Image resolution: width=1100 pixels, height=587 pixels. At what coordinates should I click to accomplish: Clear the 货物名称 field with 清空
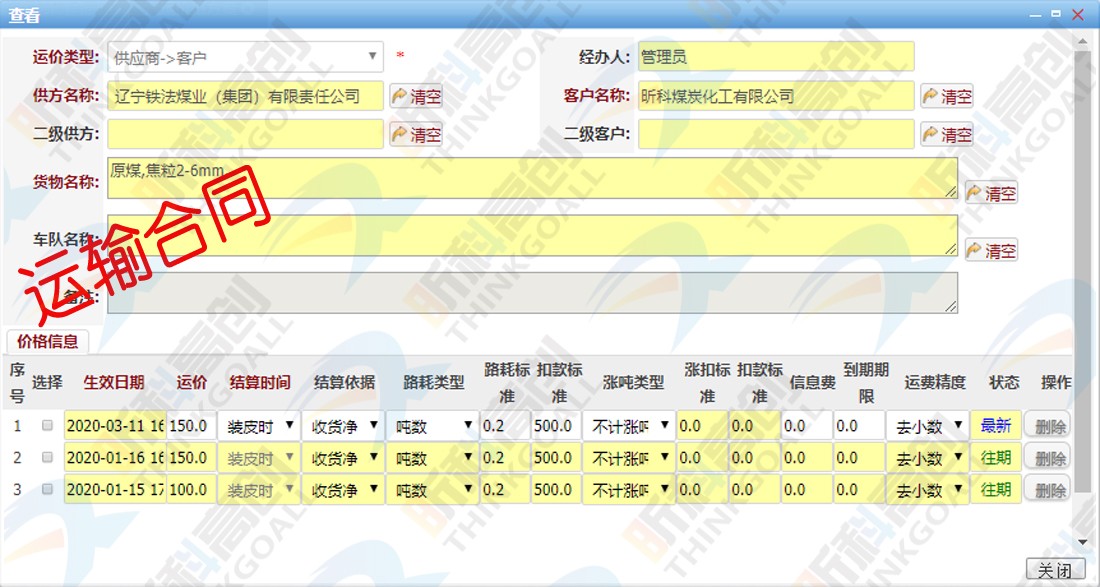[991, 193]
